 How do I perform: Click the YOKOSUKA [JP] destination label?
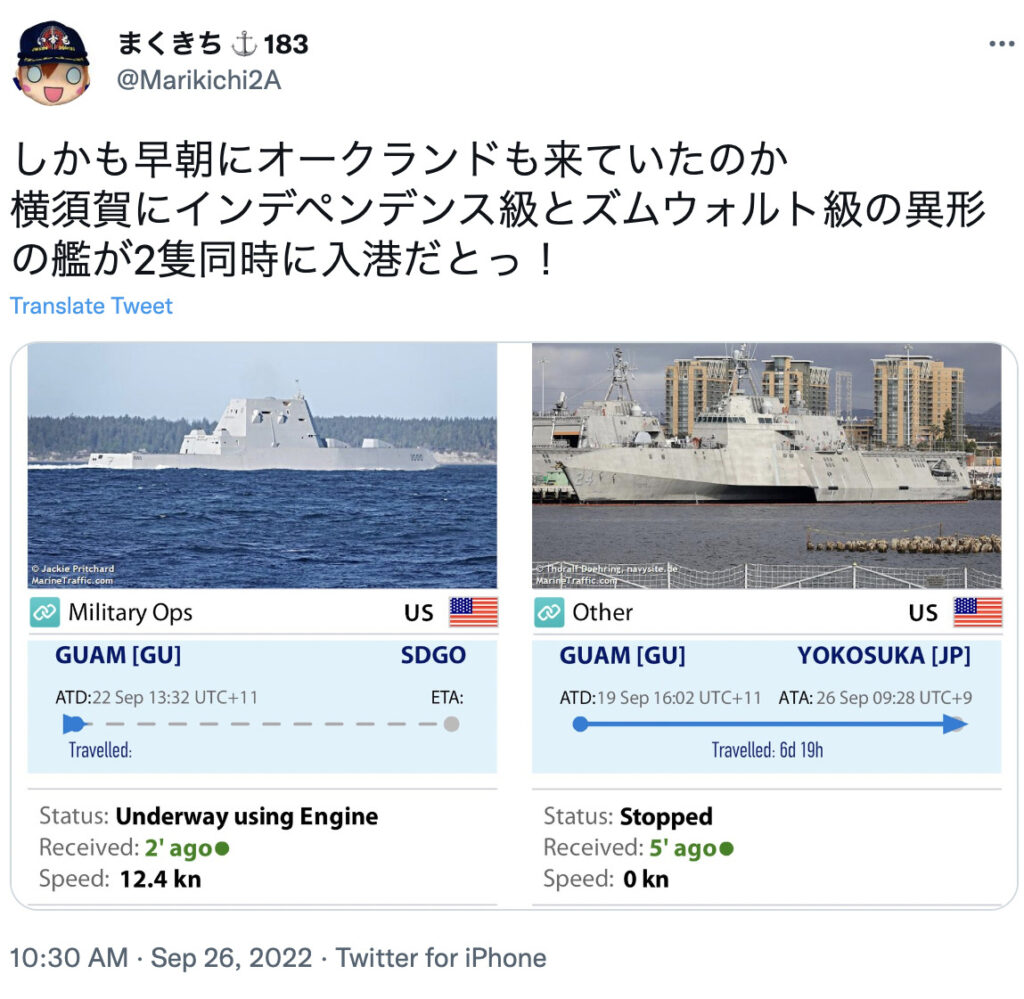pos(884,655)
